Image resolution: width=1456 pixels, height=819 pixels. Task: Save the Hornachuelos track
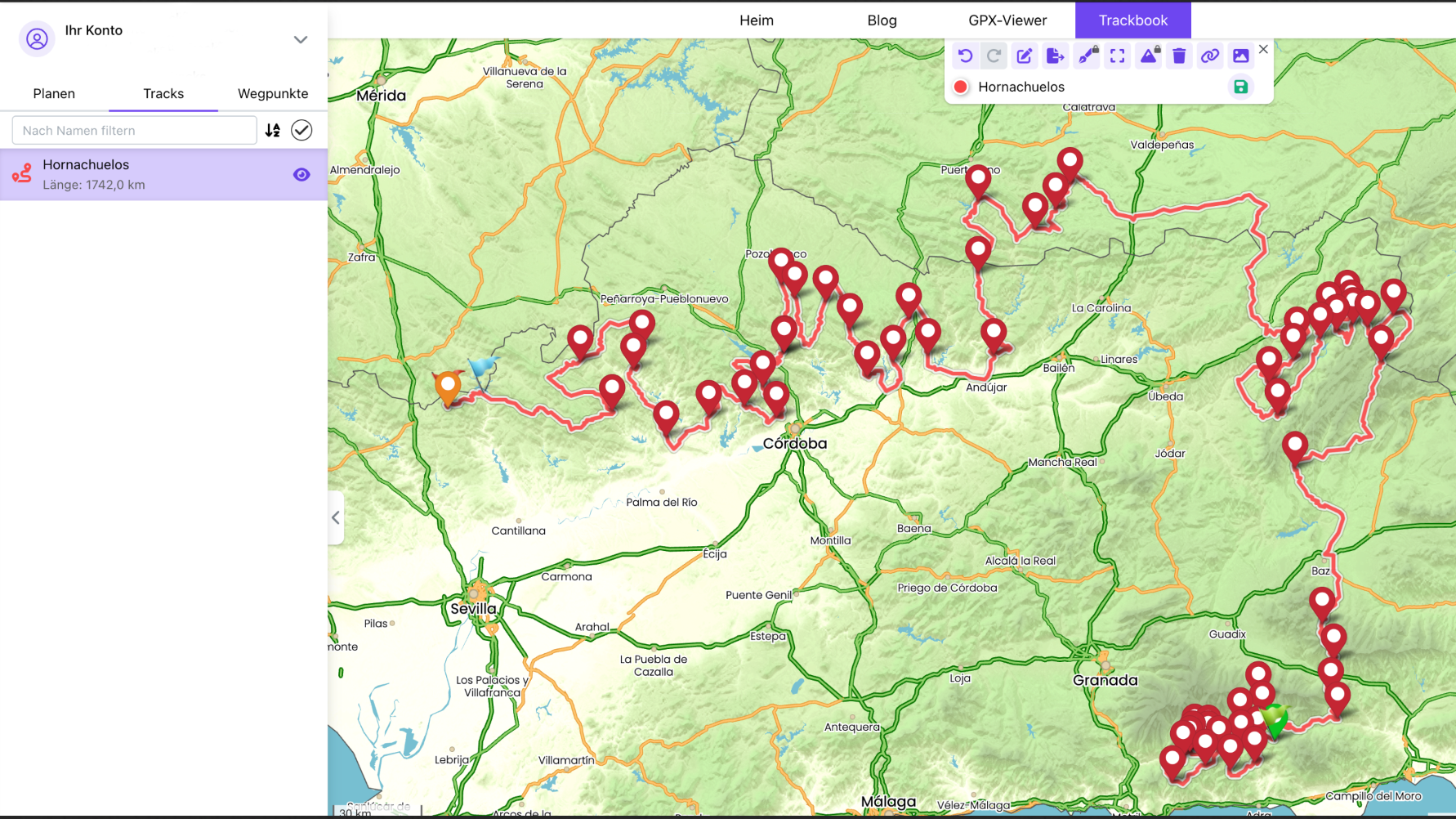(1241, 87)
